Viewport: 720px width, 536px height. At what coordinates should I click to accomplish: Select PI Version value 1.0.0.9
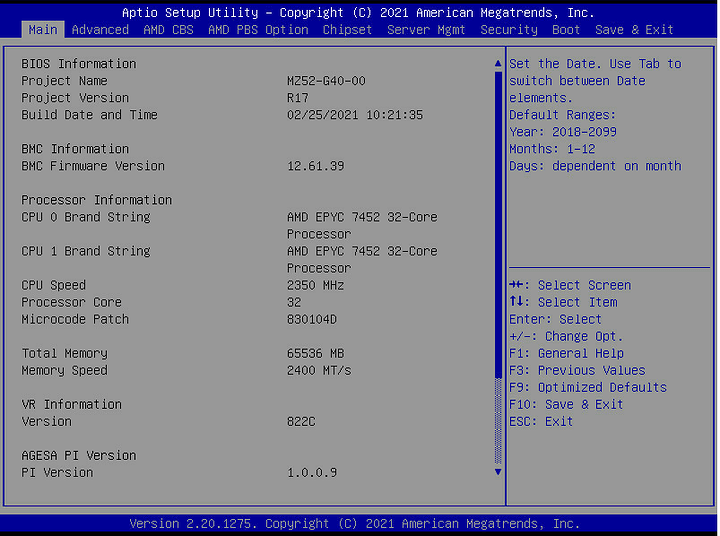pyautogui.click(x=312, y=472)
